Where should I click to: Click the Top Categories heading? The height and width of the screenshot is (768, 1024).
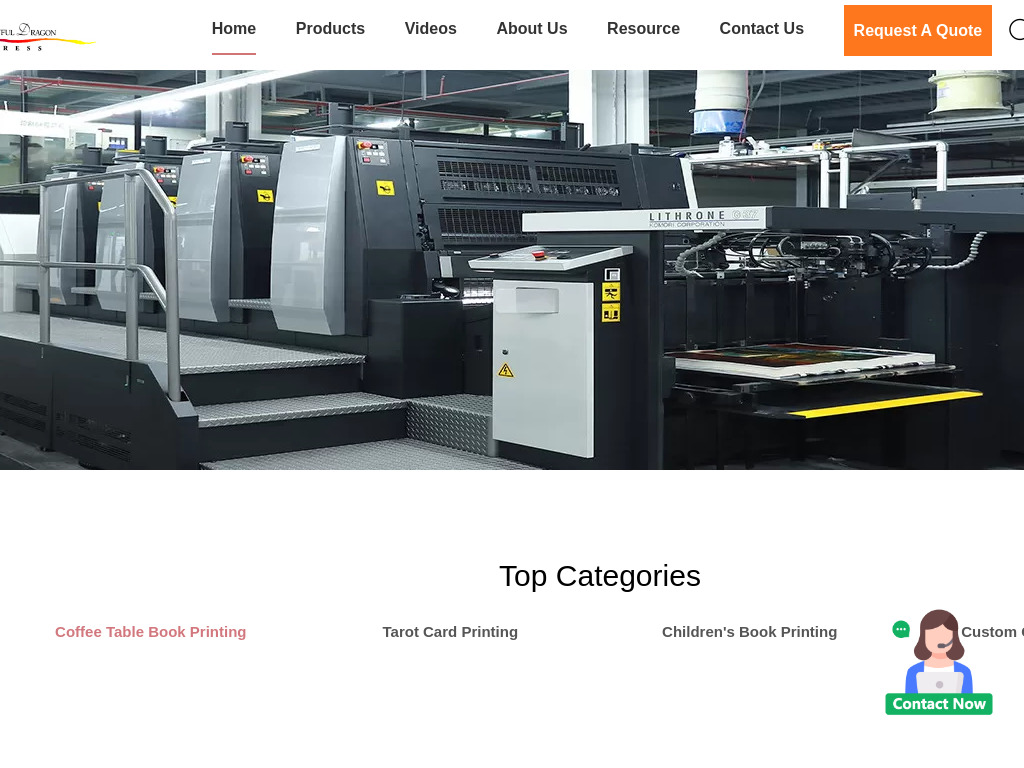pos(600,576)
